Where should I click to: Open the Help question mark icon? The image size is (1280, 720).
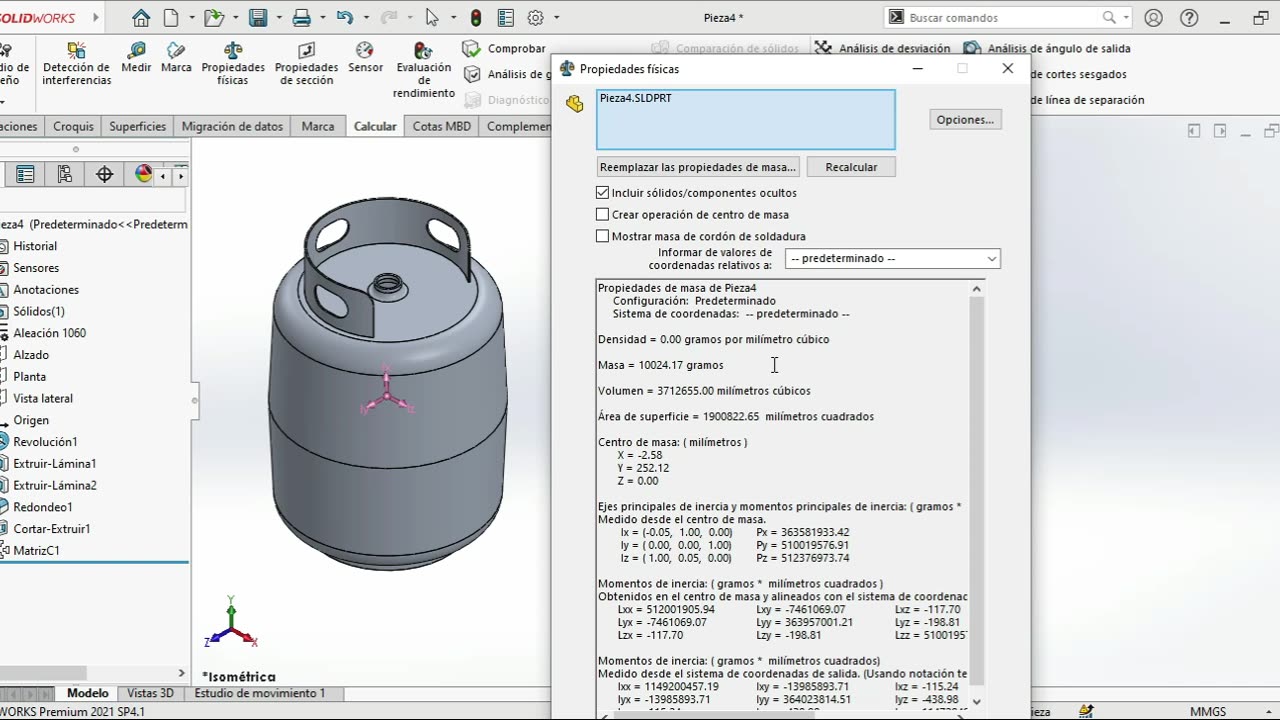tap(1189, 17)
